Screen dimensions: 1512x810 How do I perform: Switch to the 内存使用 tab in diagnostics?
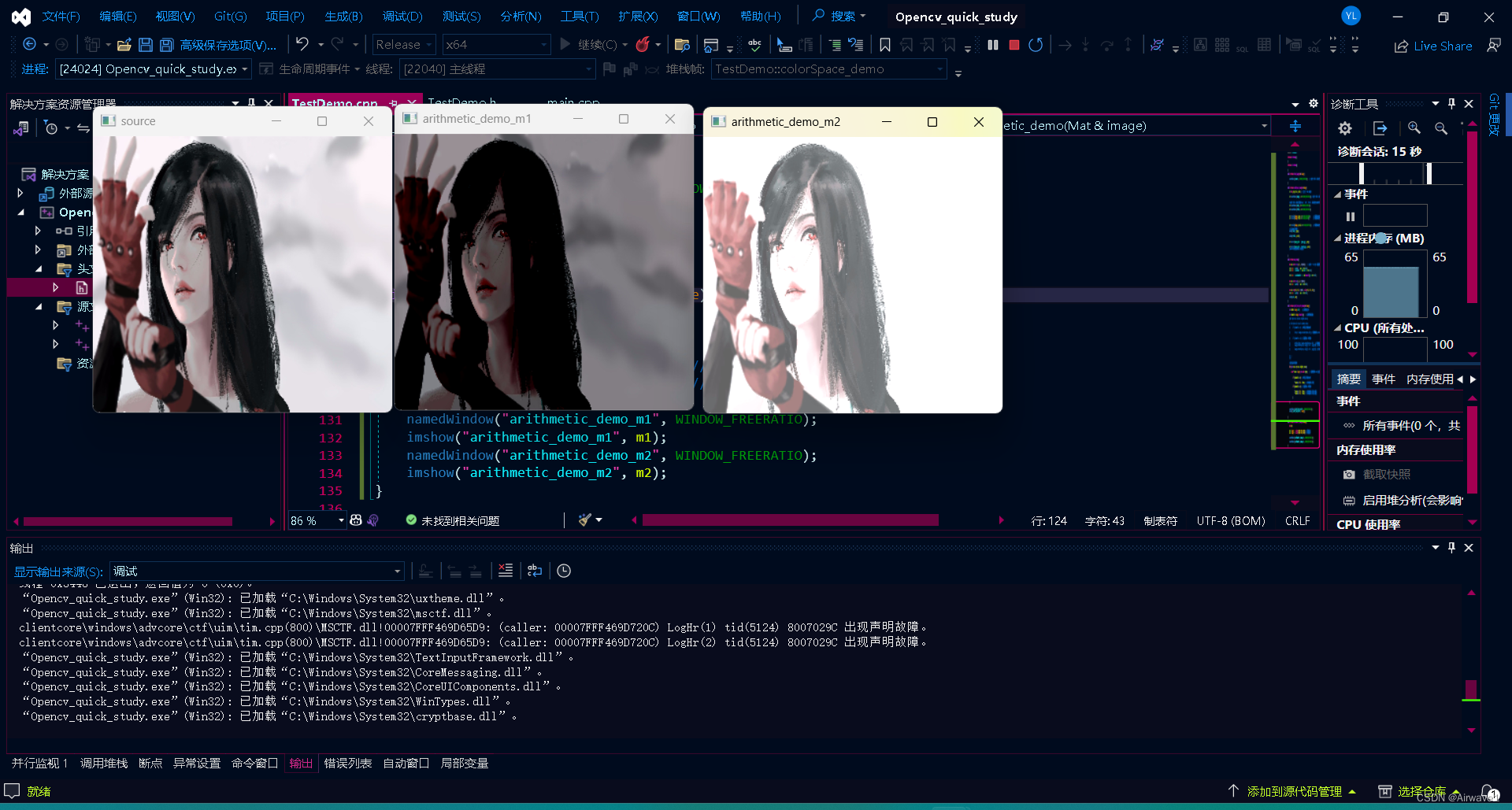pos(1429,379)
